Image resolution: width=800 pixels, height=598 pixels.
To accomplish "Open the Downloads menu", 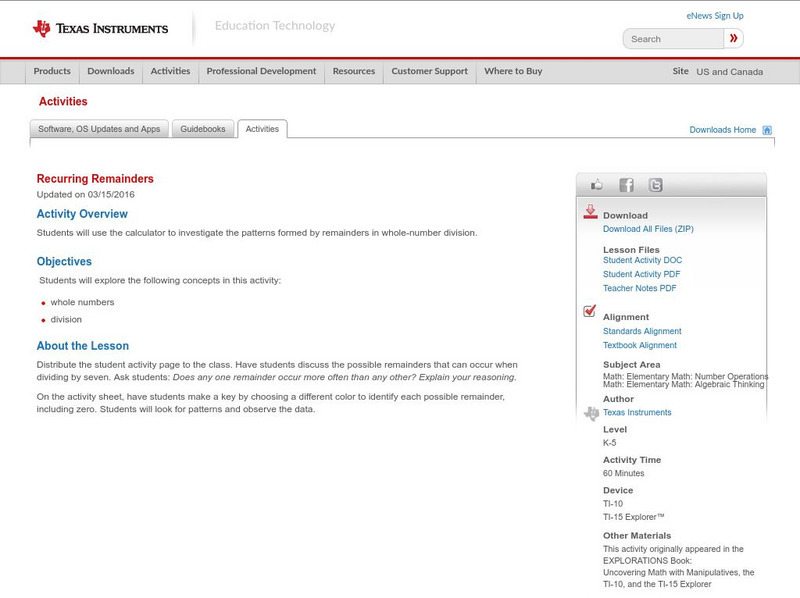I will pyautogui.click(x=111, y=71).
